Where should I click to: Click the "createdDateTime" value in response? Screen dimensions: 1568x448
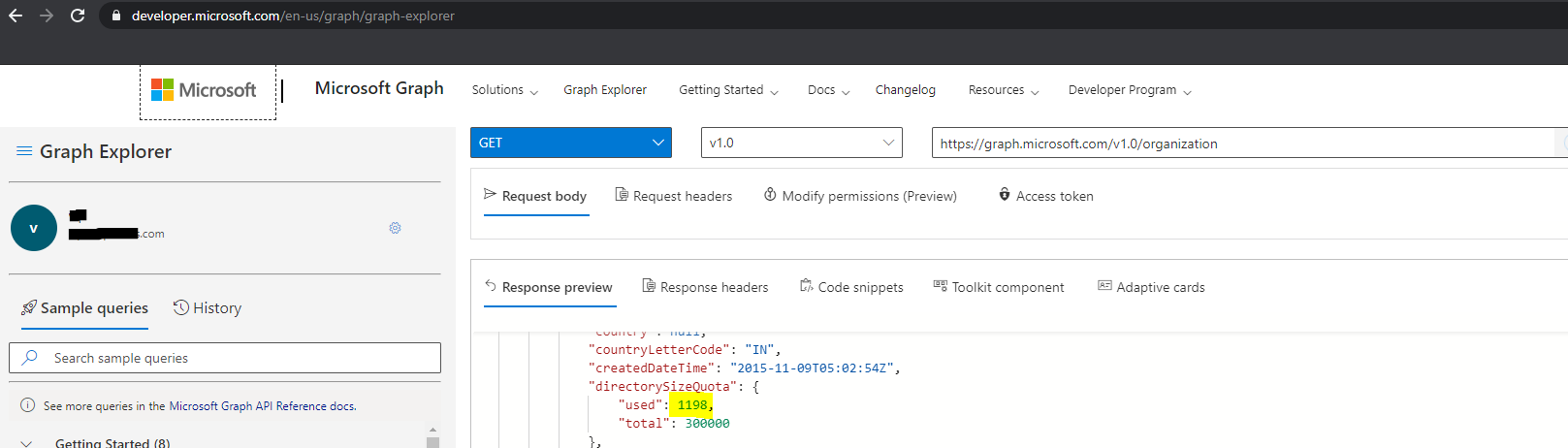point(815,368)
